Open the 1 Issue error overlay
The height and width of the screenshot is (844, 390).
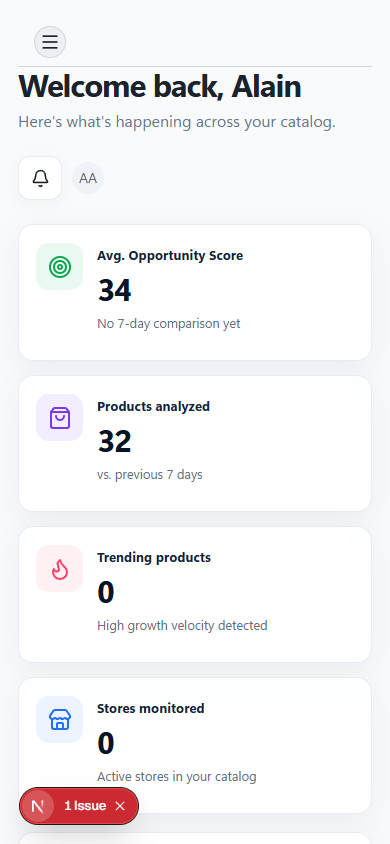(x=85, y=806)
